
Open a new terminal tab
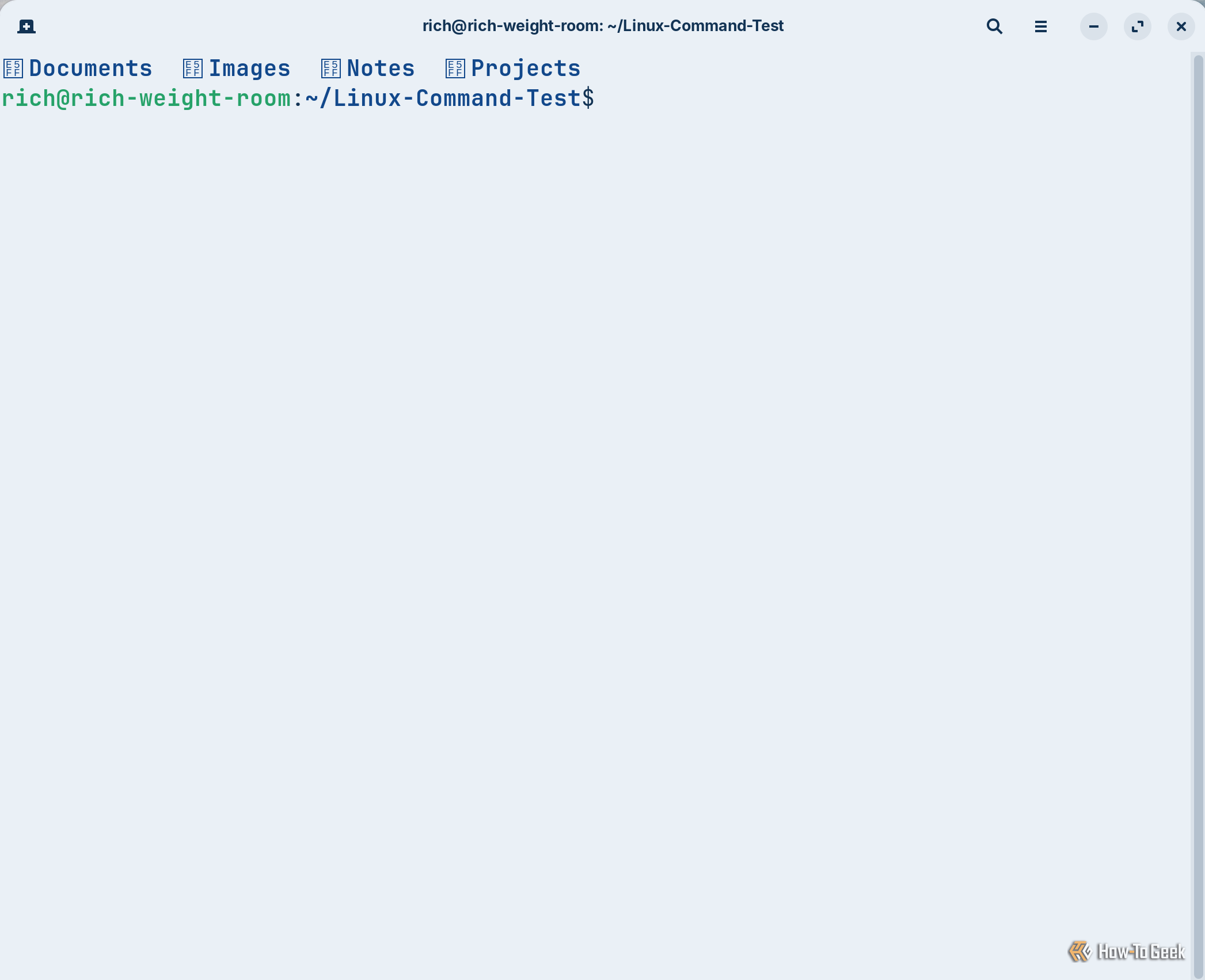pyautogui.click(x=26, y=26)
